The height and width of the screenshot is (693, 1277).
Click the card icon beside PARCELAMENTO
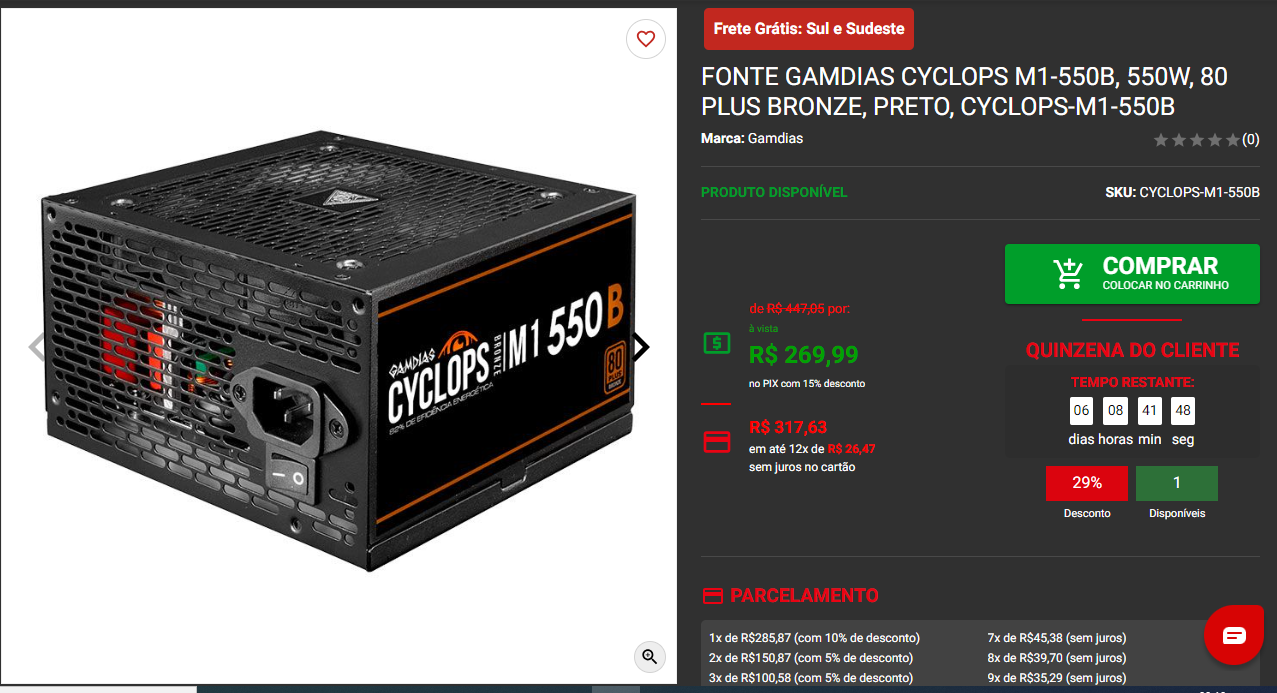click(712, 596)
